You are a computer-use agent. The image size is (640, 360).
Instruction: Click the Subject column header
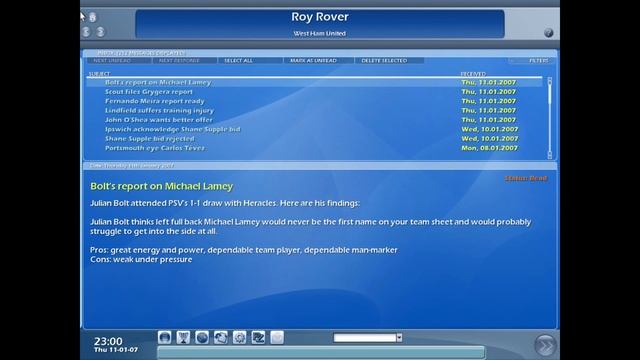tap(99, 74)
